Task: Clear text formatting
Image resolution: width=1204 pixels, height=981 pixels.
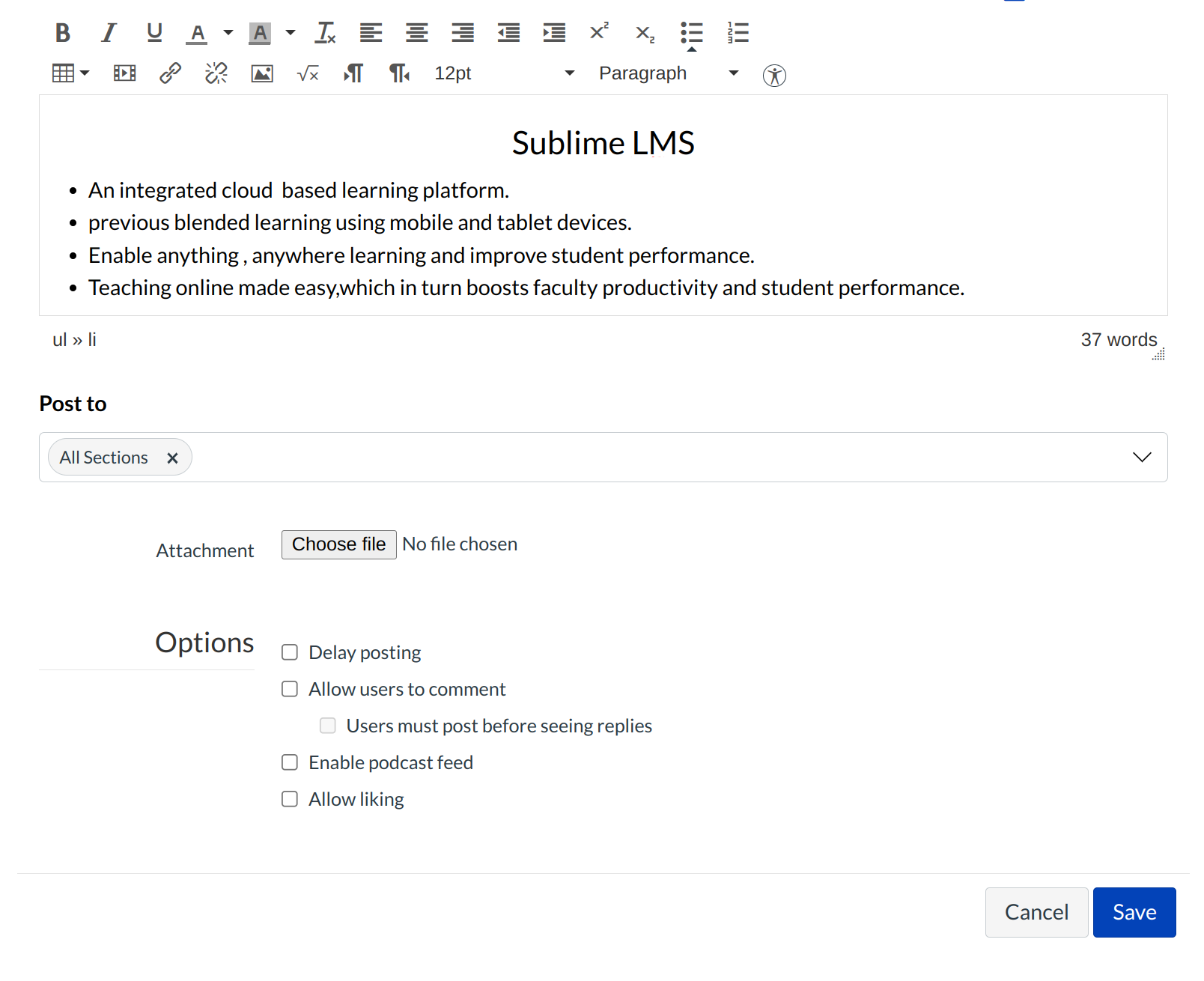Action: pyautogui.click(x=325, y=32)
